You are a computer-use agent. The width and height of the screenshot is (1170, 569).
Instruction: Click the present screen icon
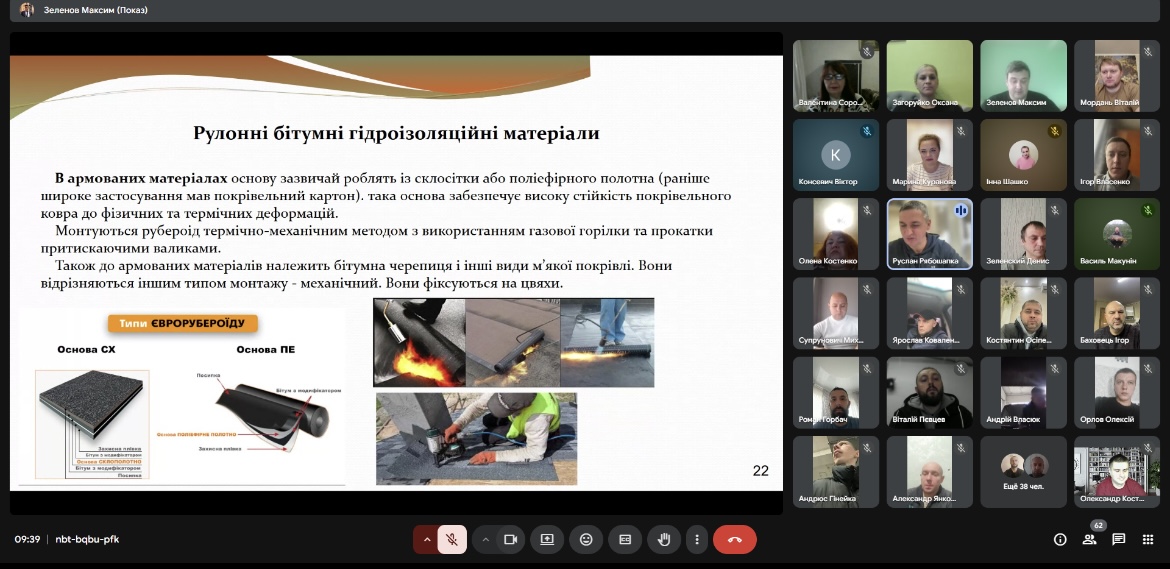[547, 540]
